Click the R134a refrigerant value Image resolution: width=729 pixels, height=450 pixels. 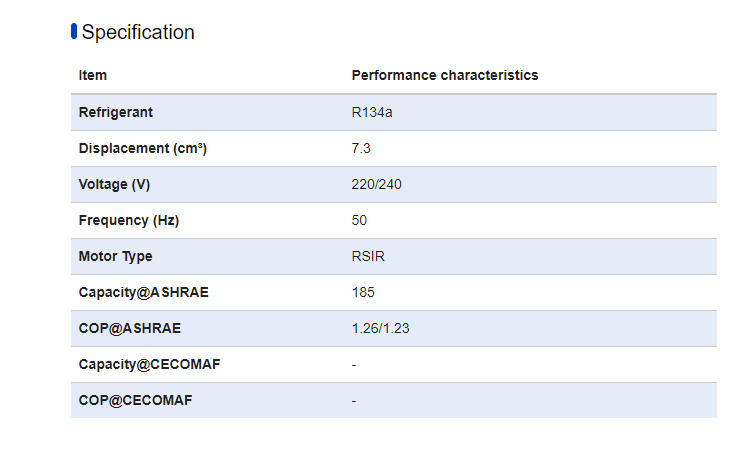point(372,112)
